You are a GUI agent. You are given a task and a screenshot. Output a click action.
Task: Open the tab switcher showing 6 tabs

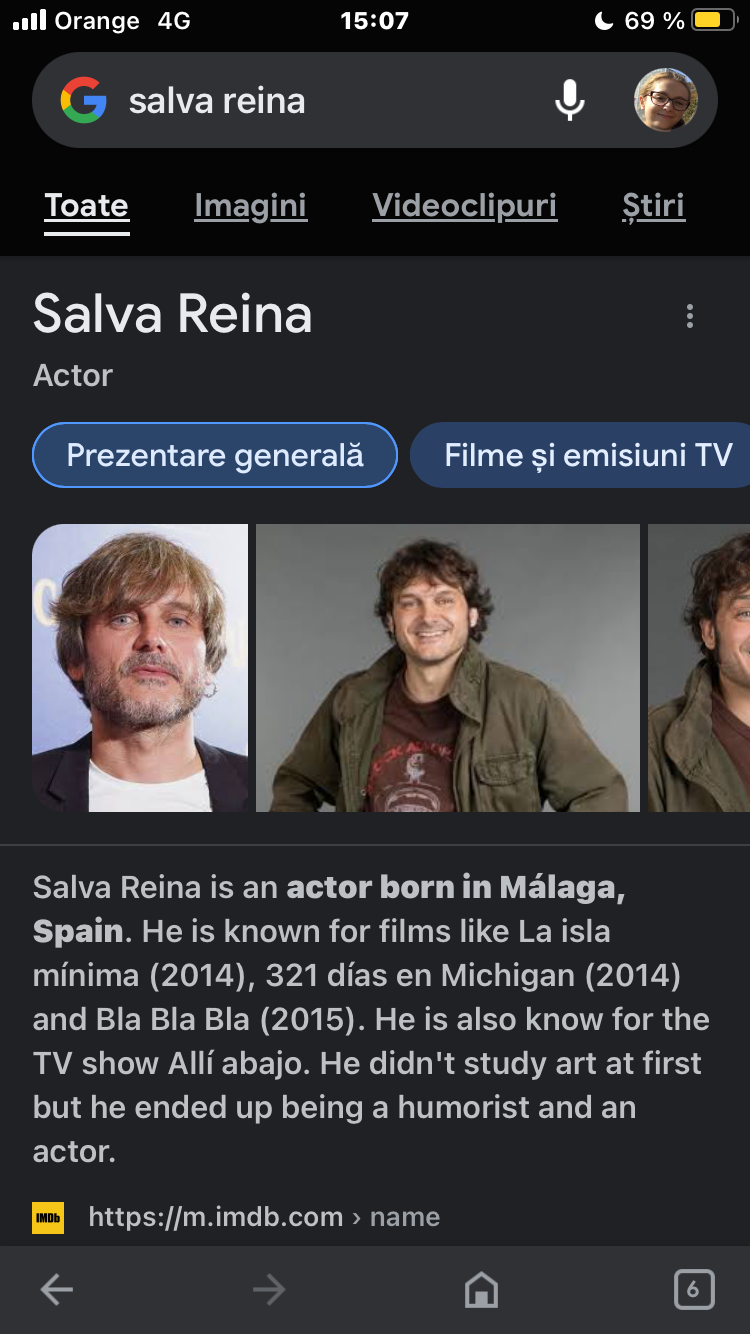point(693,1290)
